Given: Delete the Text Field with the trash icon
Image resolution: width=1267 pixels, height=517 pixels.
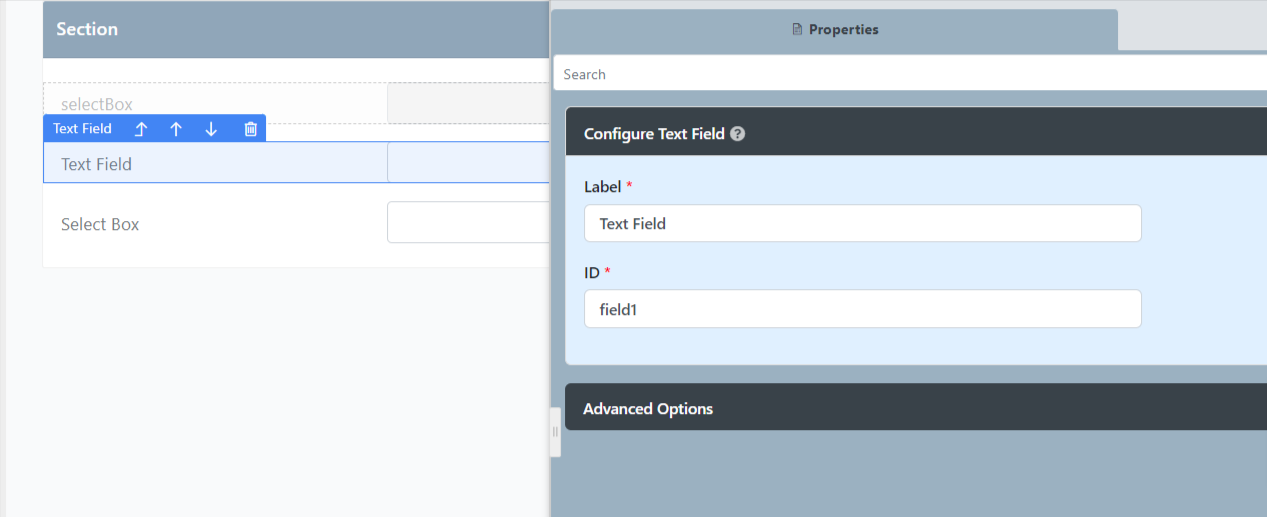Looking at the screenshot, I should coord(251,129).
